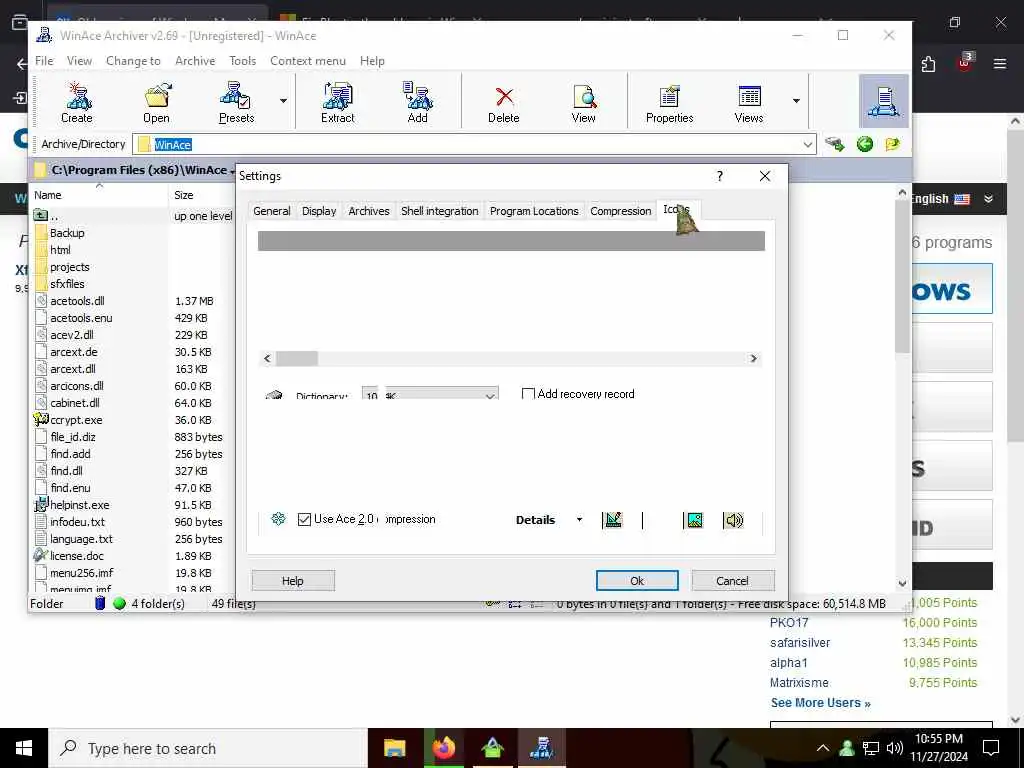Show hidden system tray icons chevron

click(823, 748)
